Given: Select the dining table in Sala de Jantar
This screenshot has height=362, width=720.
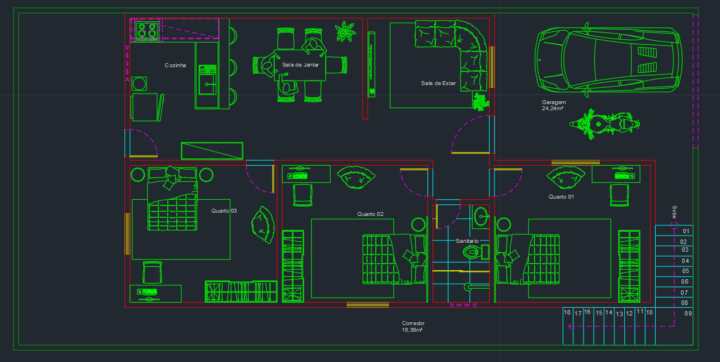Looking at the screenshot, I should [300, 65].
